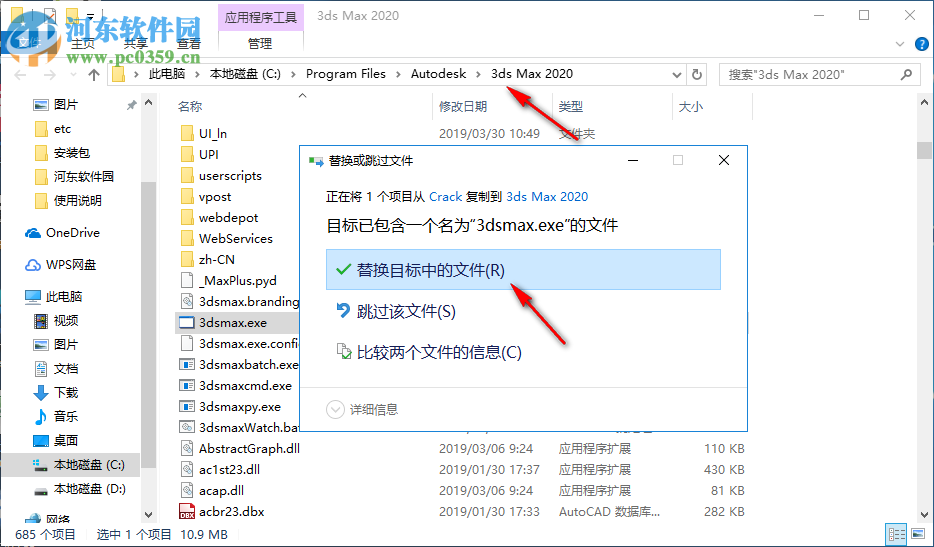Open 河东软件园 quick access folder

pos(74,176)
